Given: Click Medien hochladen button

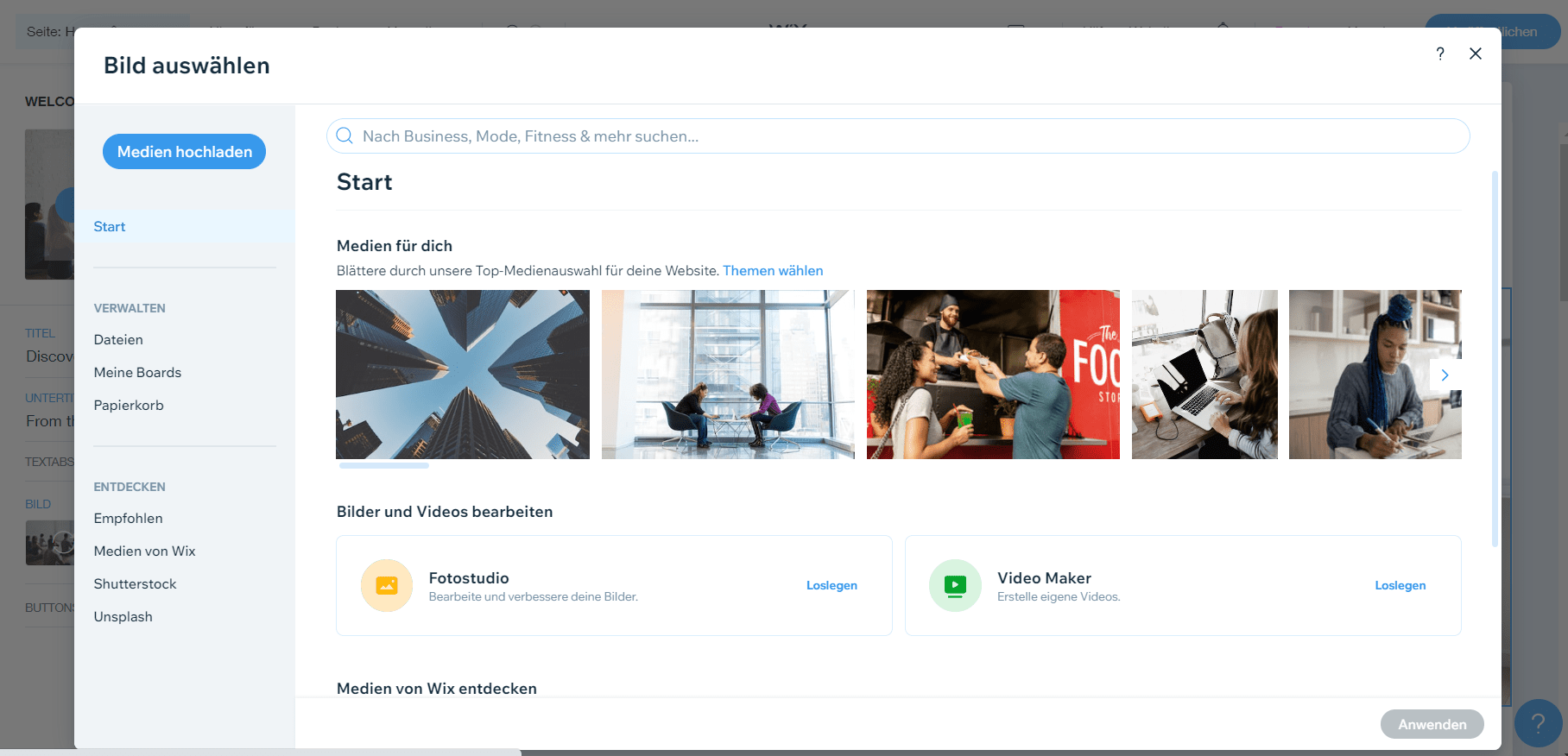Looking at the screenshot, I should [x=185, y=152].
